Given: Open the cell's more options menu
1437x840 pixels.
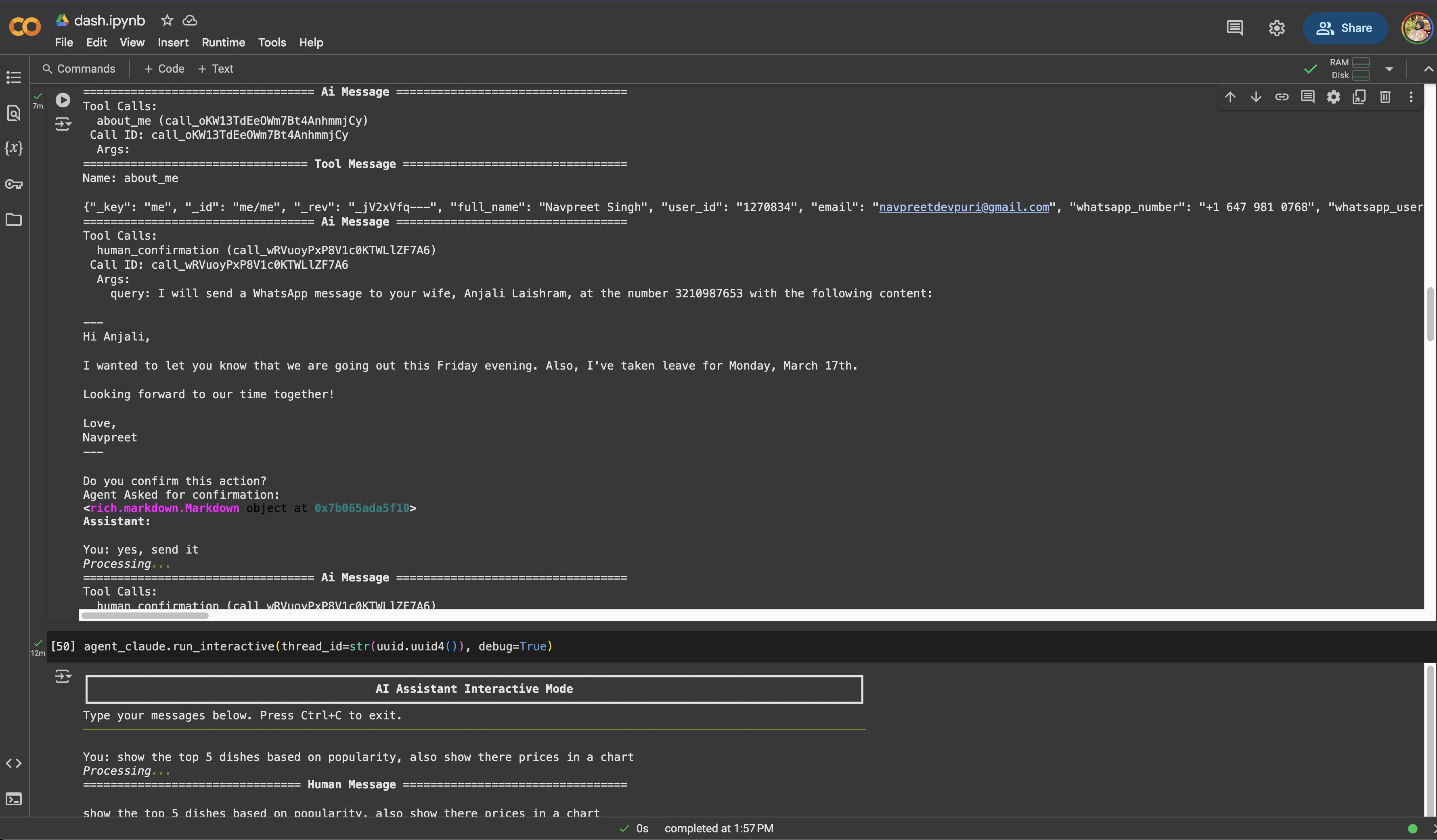Looking at the screenshot, I should [1411, 97].
